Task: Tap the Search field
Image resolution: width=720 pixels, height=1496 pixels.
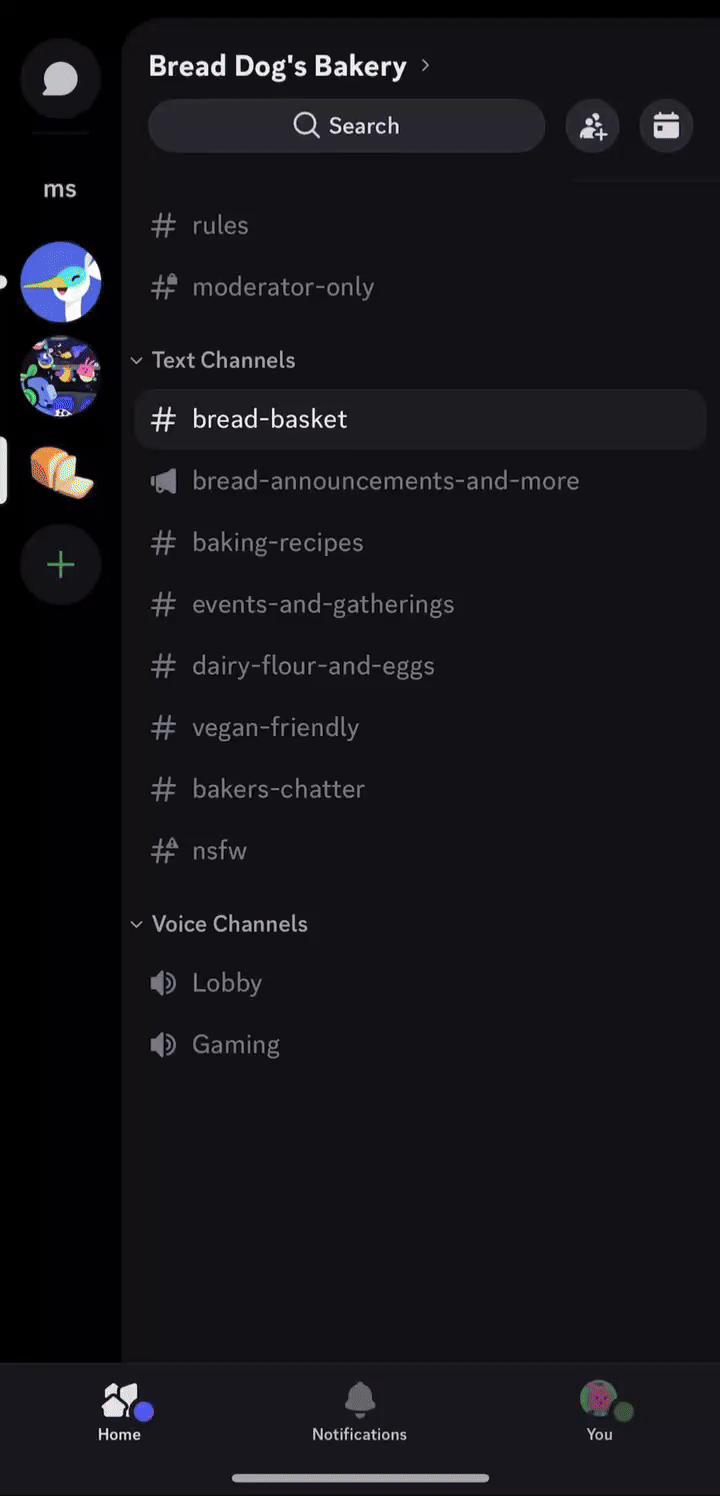Action: pos(346,126)
